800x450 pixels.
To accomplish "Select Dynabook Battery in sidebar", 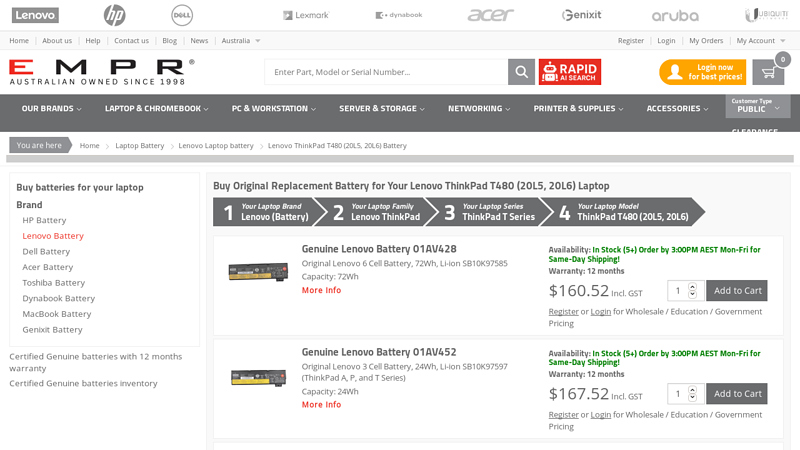I will (59, 298).
